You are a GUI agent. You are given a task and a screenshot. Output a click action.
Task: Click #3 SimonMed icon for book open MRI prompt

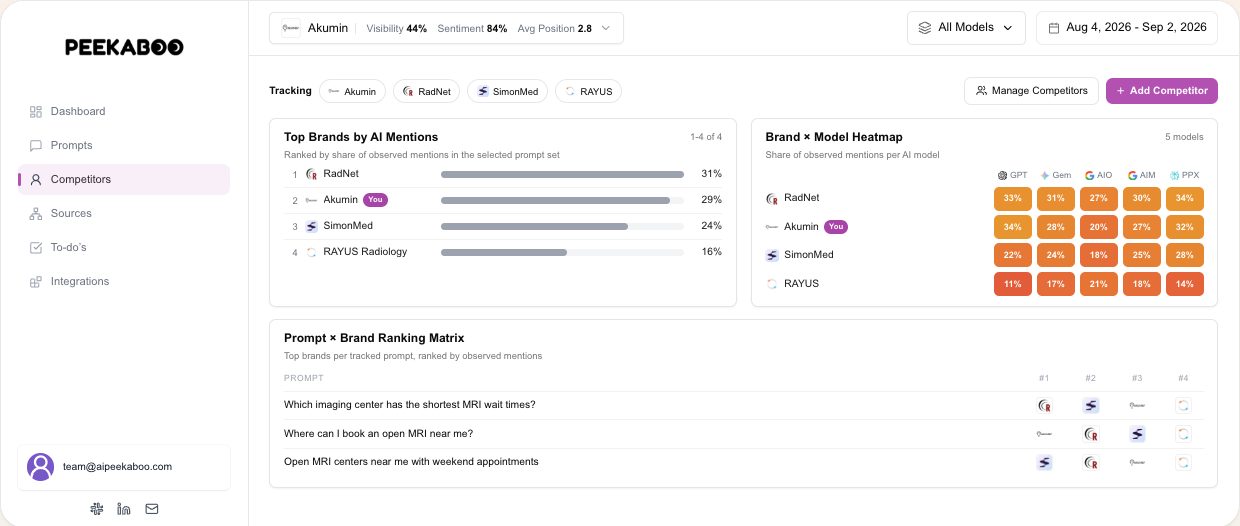[x=1137, y=434]
